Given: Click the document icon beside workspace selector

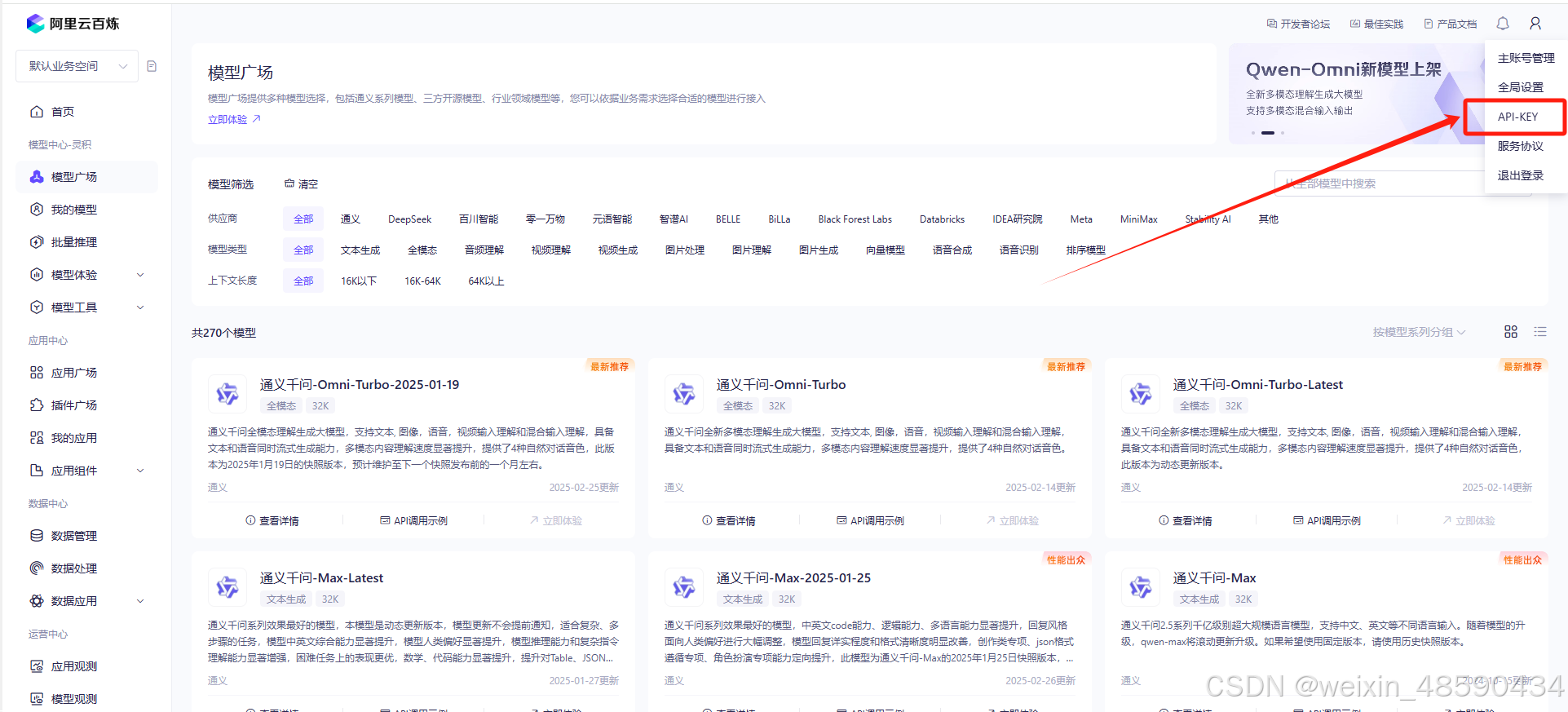Looking at the screenshot, I should click(152, 66).
